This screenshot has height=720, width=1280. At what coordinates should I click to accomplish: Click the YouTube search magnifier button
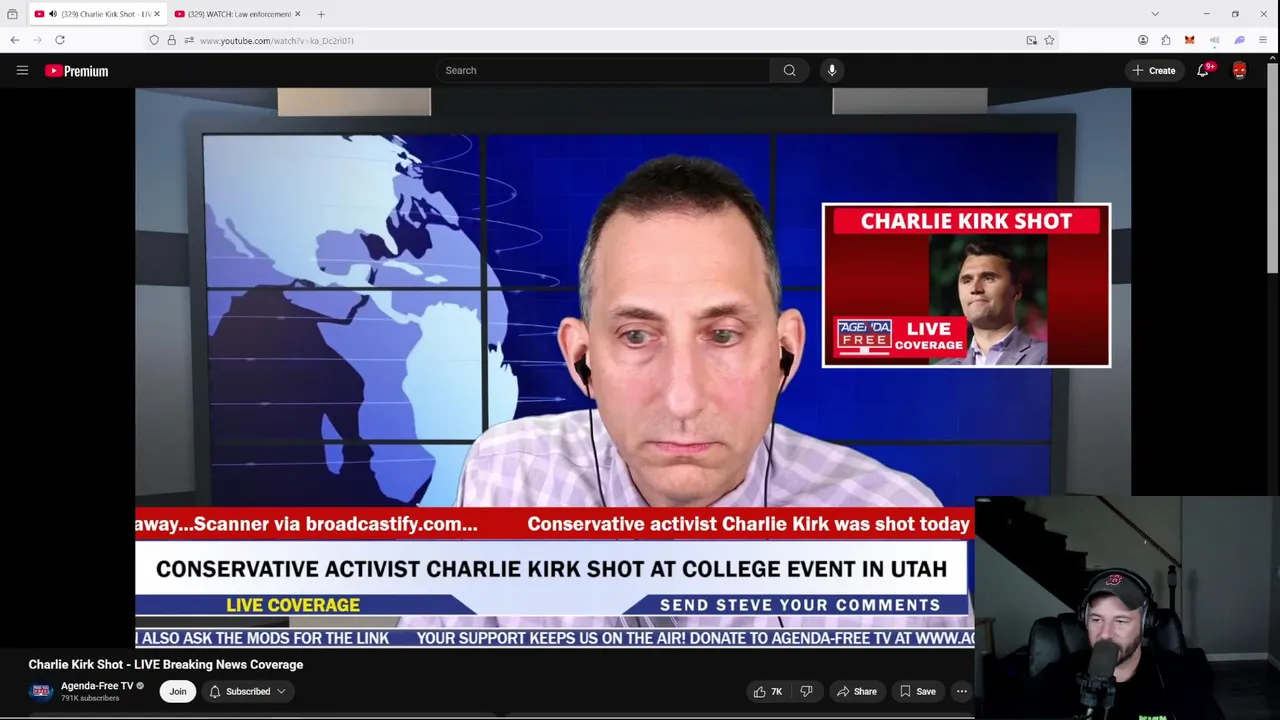click(789, 70)
